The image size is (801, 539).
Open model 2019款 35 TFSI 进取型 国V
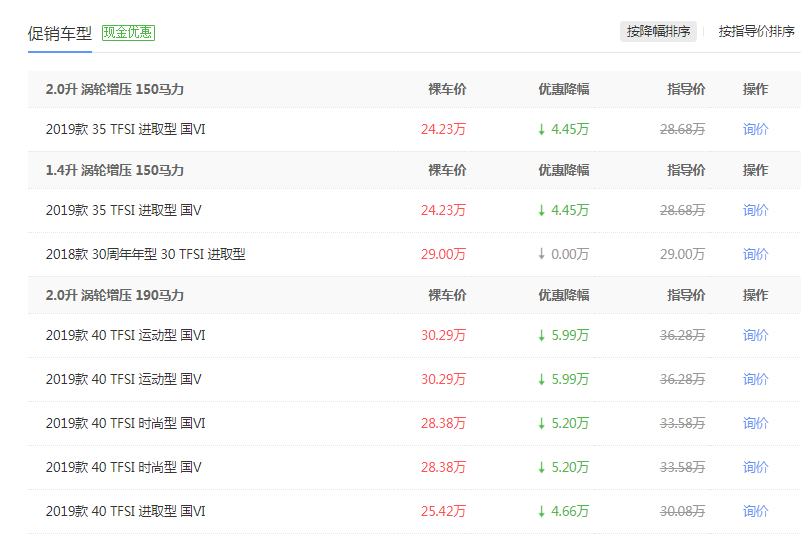coord(124,210)
